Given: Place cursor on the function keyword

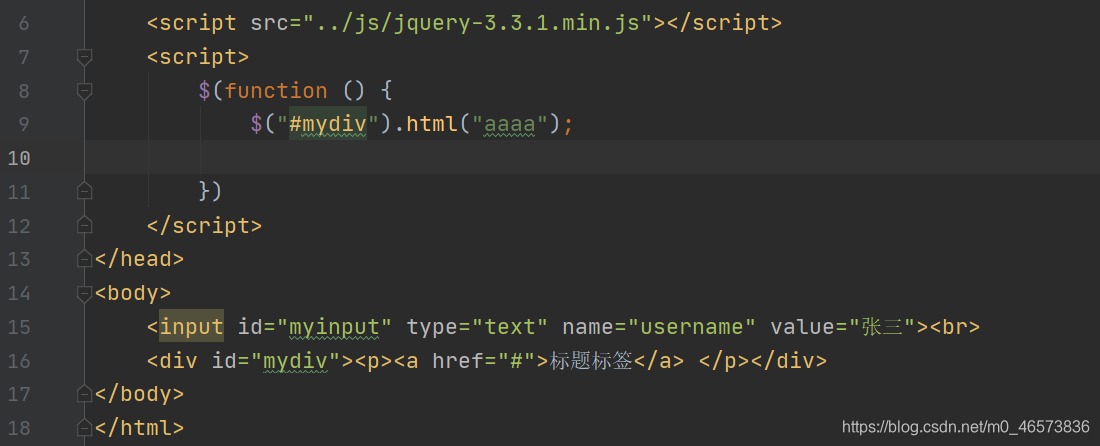Looking at the screenshot, I should (x=276, y=90).
